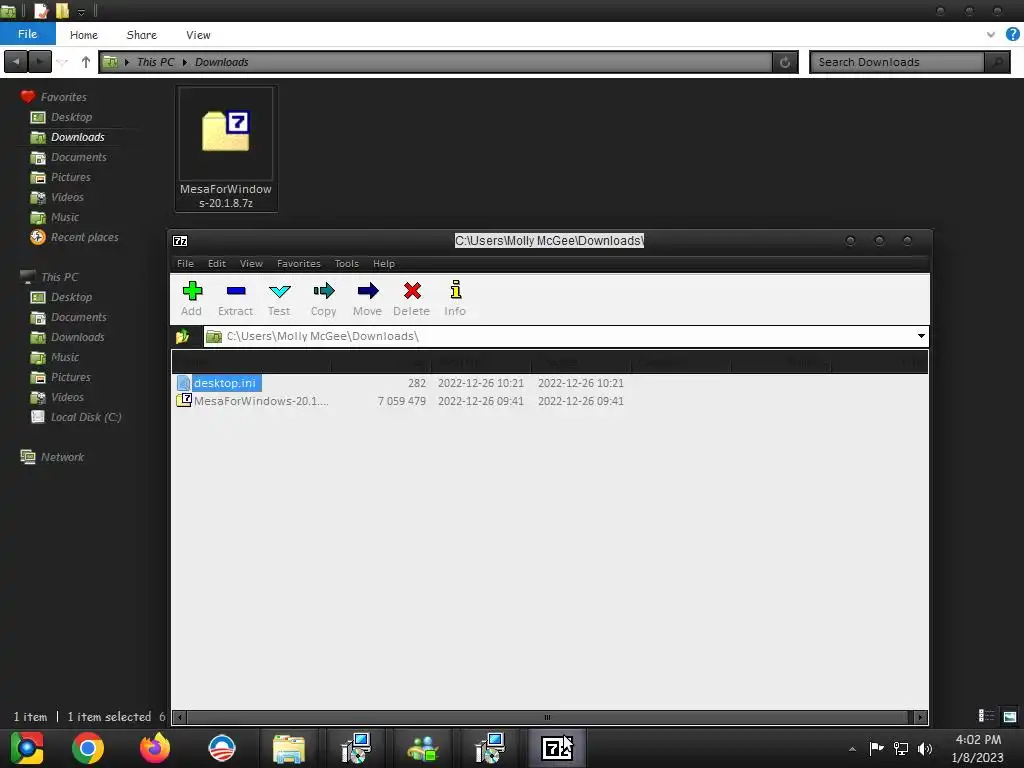Screen dimensions: 1024x768
Task: Switch Explorer to large icons view
Action: (x=1010, y=716)
